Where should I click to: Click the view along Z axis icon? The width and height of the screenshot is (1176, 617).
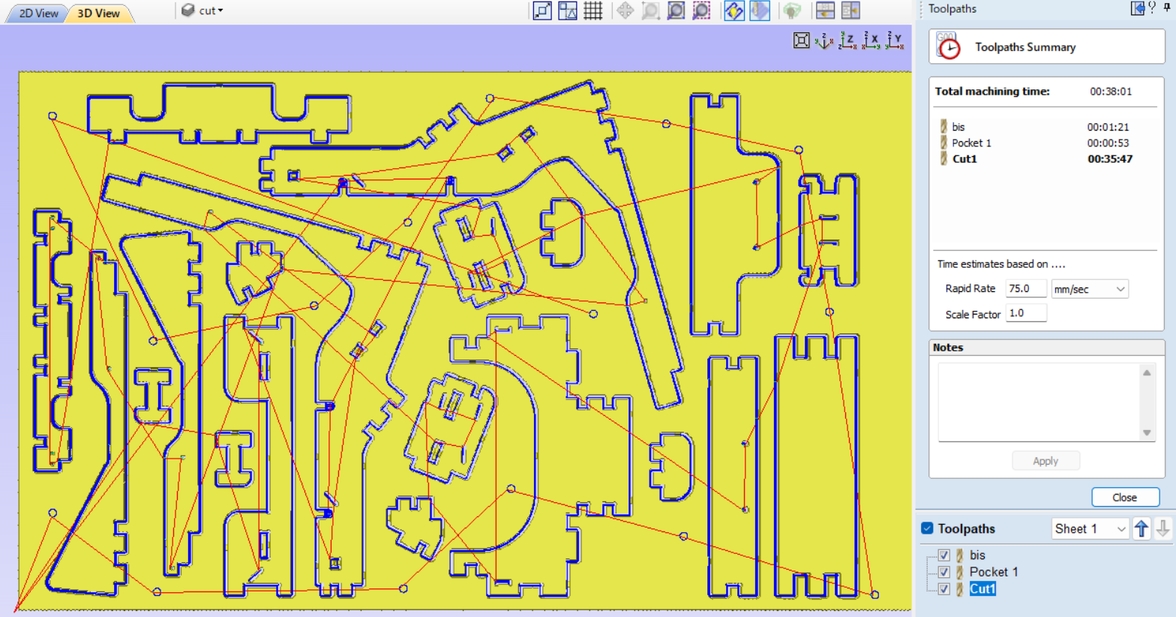click(x=846, y=42)
